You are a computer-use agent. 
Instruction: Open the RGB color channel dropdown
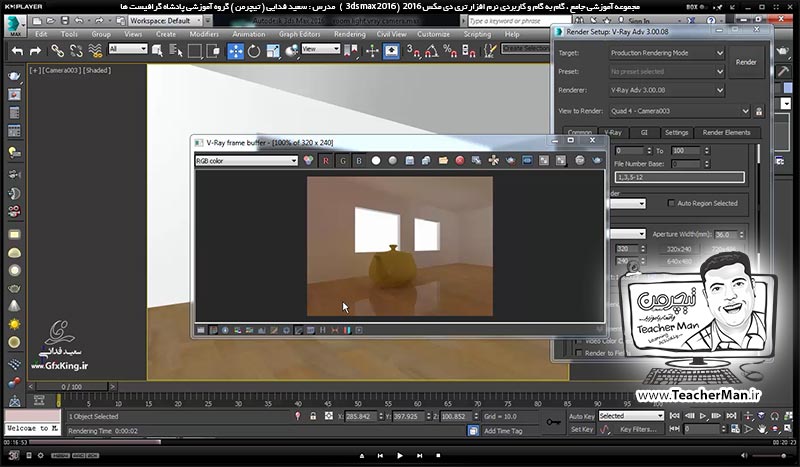coord(246,161)
